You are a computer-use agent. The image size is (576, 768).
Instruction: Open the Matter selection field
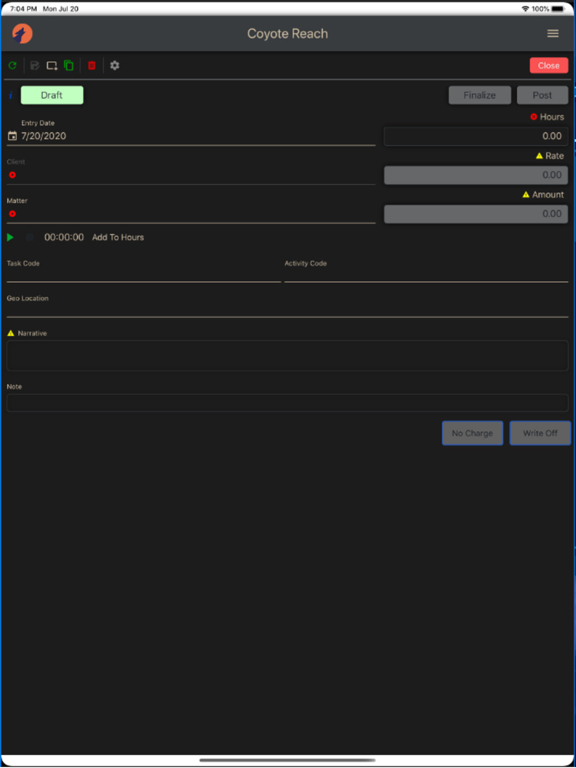(191, 214)
